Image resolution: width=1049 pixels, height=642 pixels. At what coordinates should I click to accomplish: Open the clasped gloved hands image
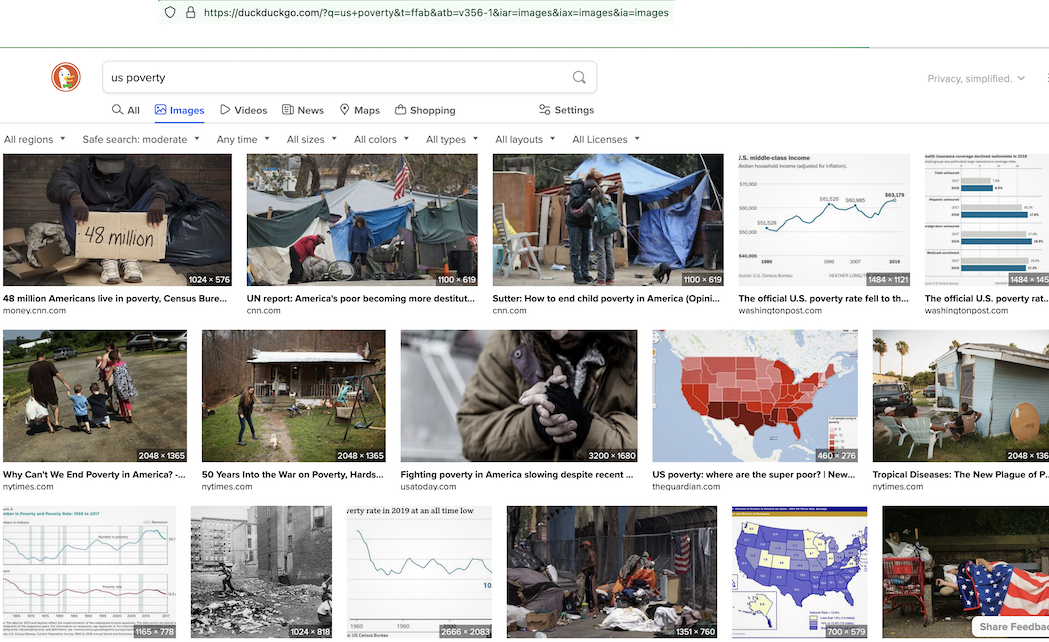(518, 396)
